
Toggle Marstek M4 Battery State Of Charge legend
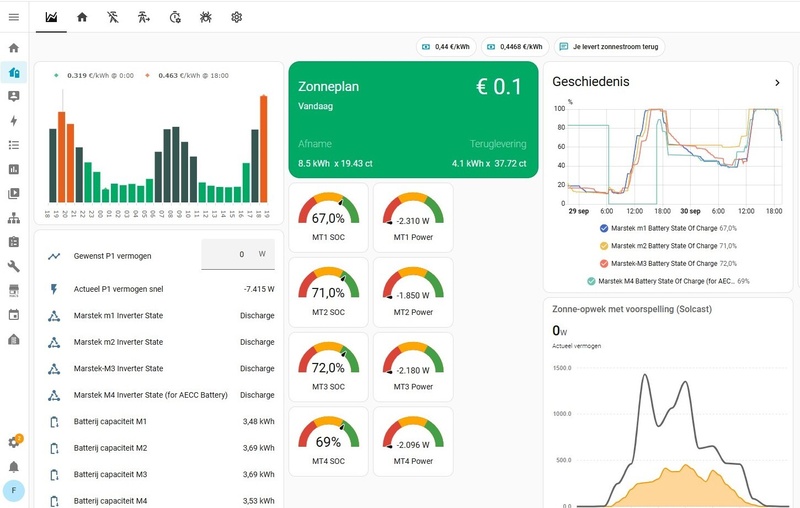tap(668, 281)
